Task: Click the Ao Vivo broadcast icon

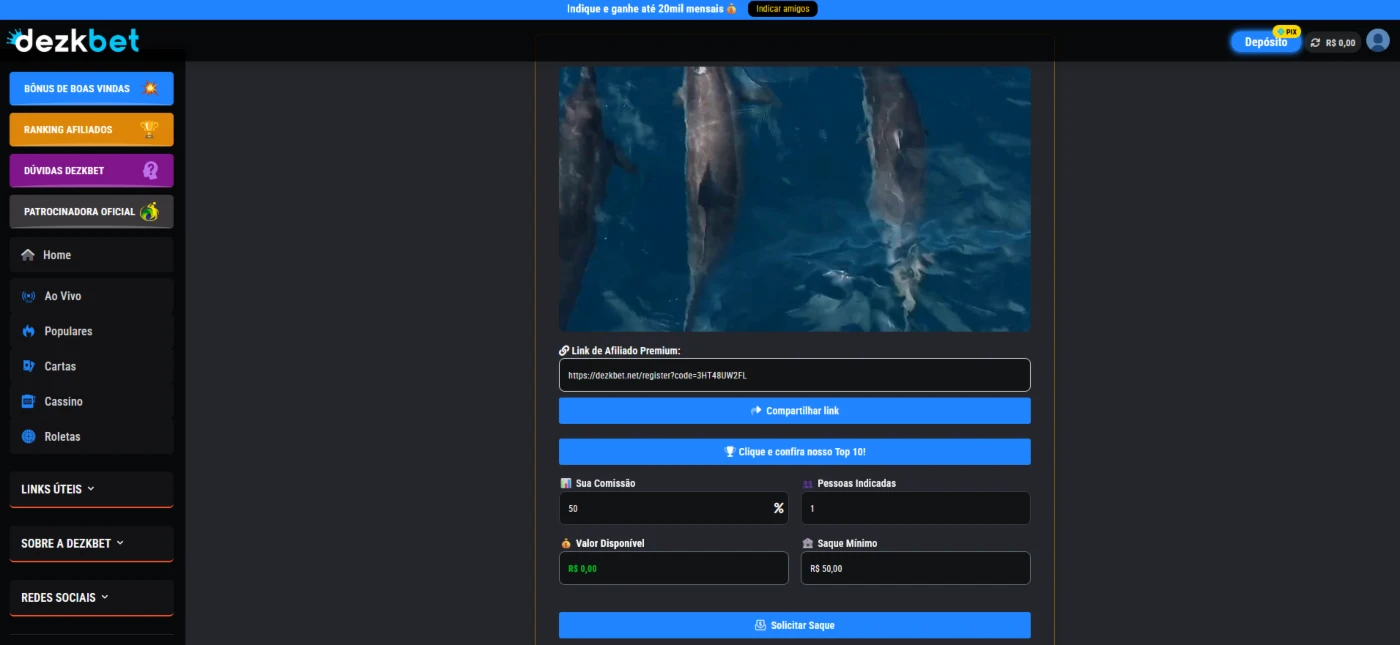Action: (x=28, y=296)
